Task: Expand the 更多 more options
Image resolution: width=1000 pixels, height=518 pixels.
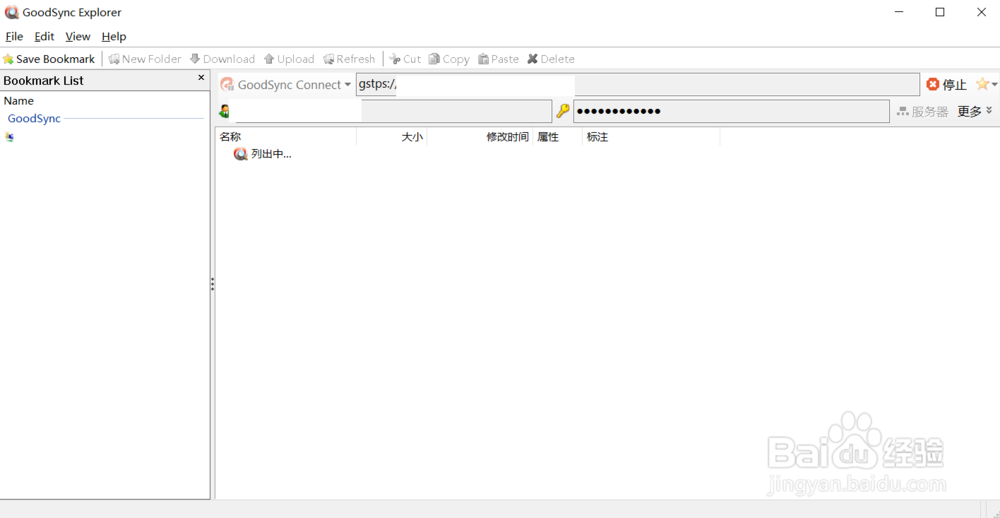Action: 974,112
